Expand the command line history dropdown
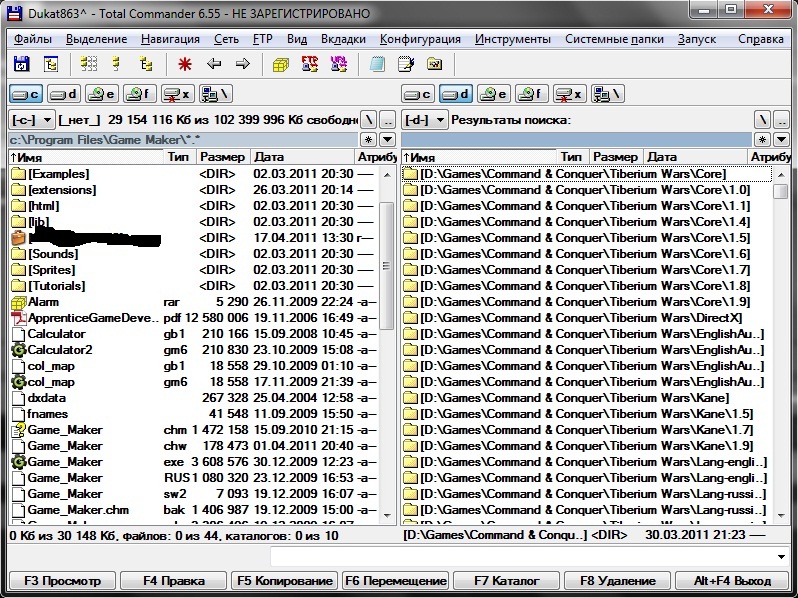The width and height of the screenshot is (798, 598). (x=781, y=557)
